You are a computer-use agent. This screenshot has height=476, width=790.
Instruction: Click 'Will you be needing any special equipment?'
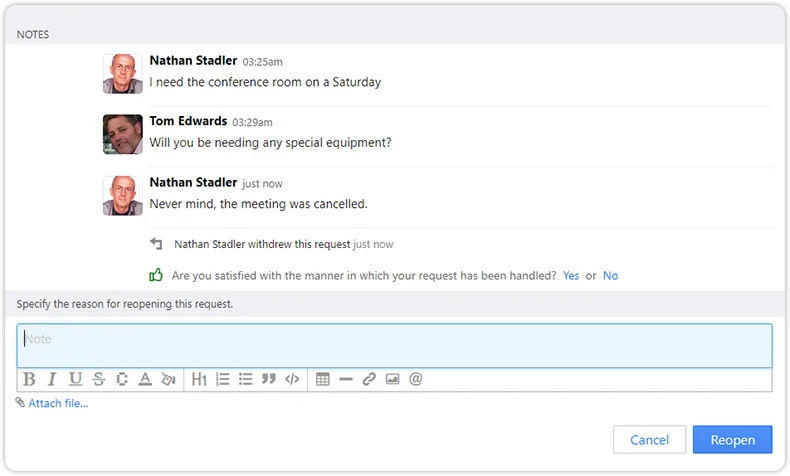tap(271, 143)
